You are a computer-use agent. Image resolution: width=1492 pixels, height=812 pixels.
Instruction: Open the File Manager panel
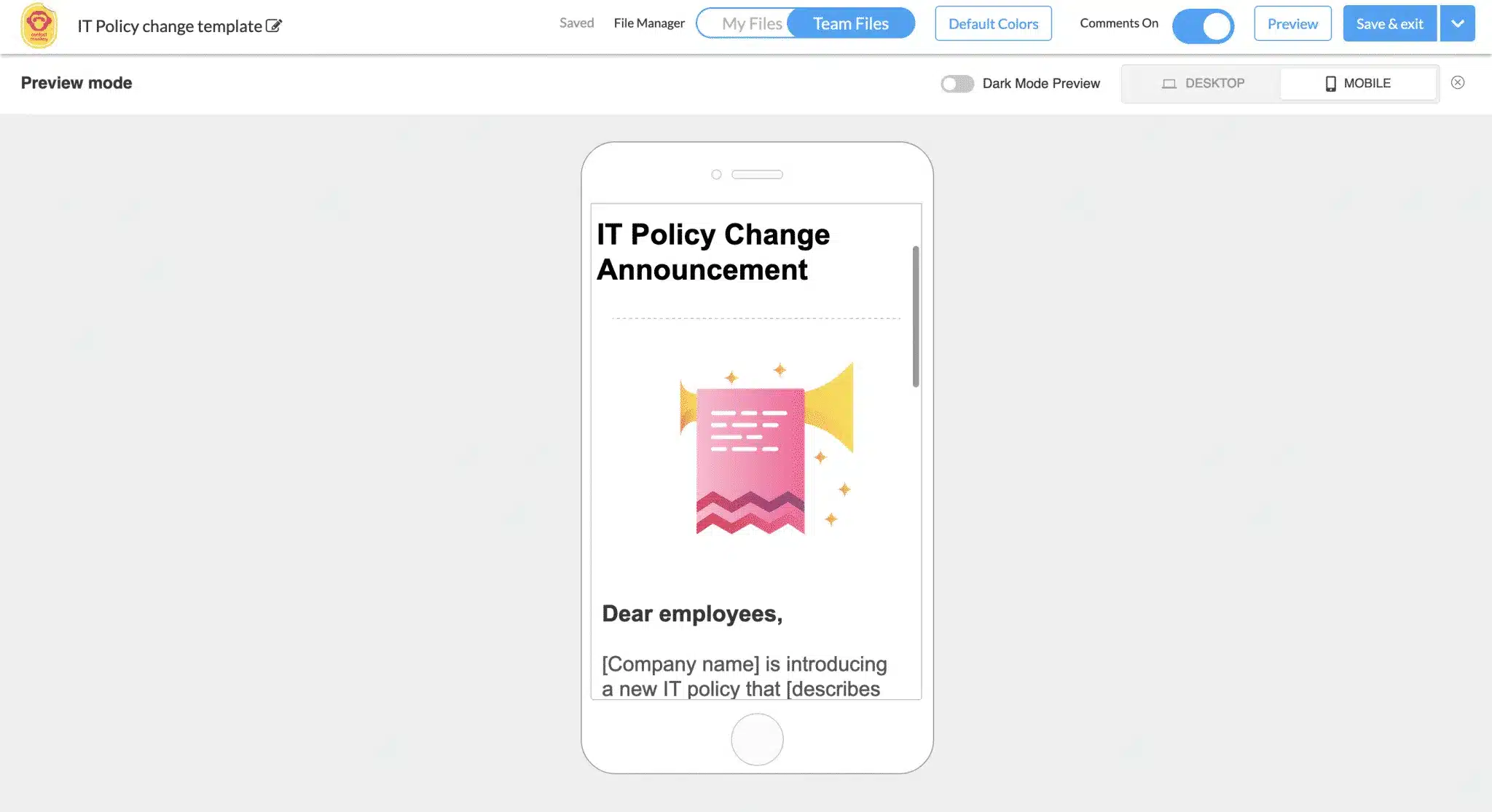tap(649, 23)
